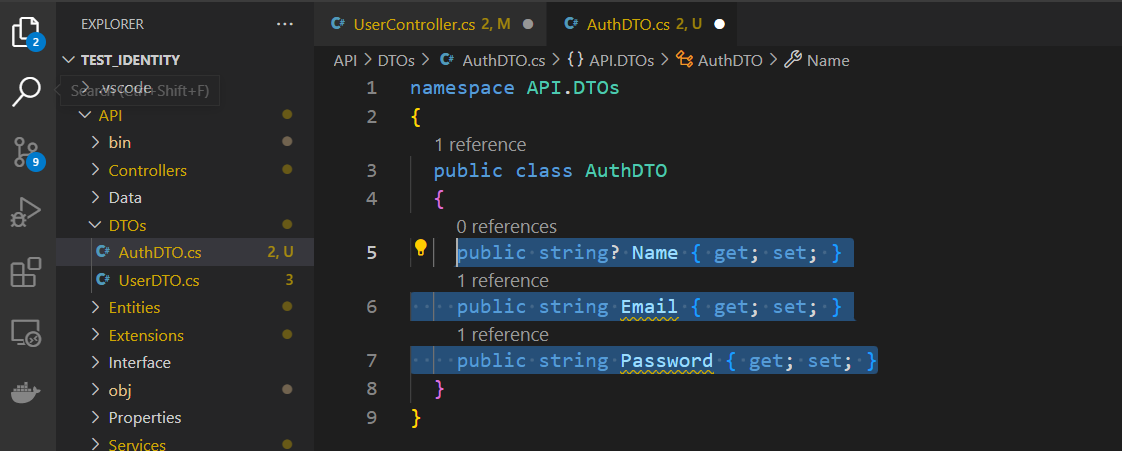The width and height of the screenshot is (1122, 451).
Task: Switch to the UserController.cs tab
Action: tap(430, 24)
